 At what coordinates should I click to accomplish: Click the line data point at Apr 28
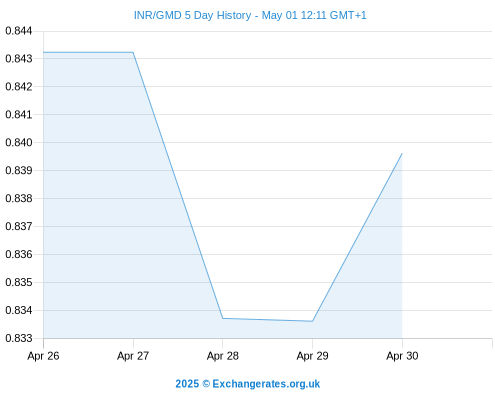[223, 318]
